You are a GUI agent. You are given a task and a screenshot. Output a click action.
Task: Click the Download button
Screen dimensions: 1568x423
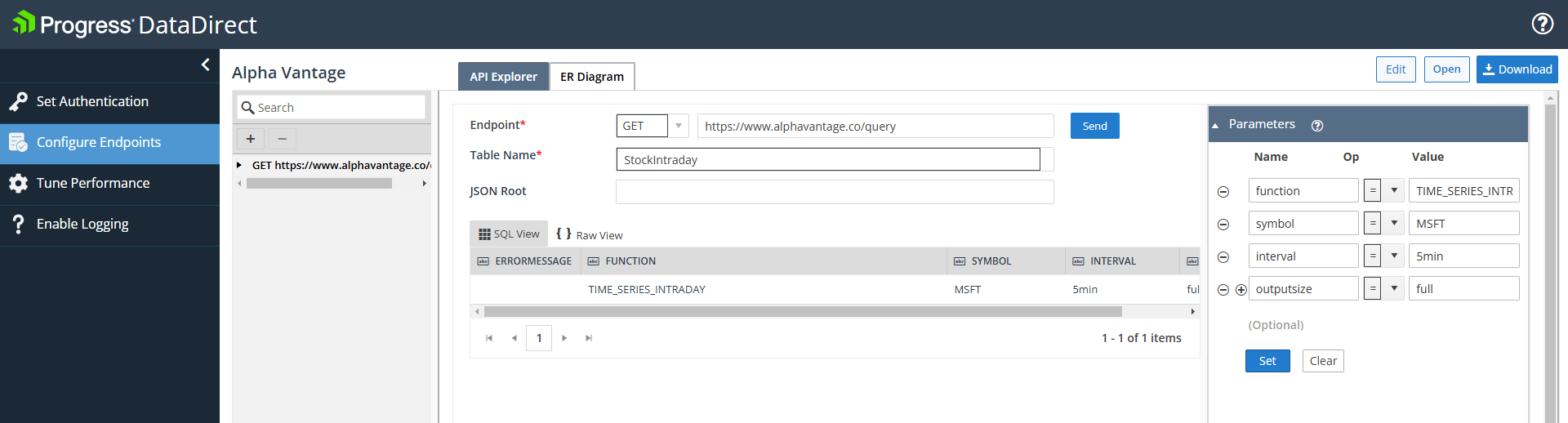tap(1517, 69)
